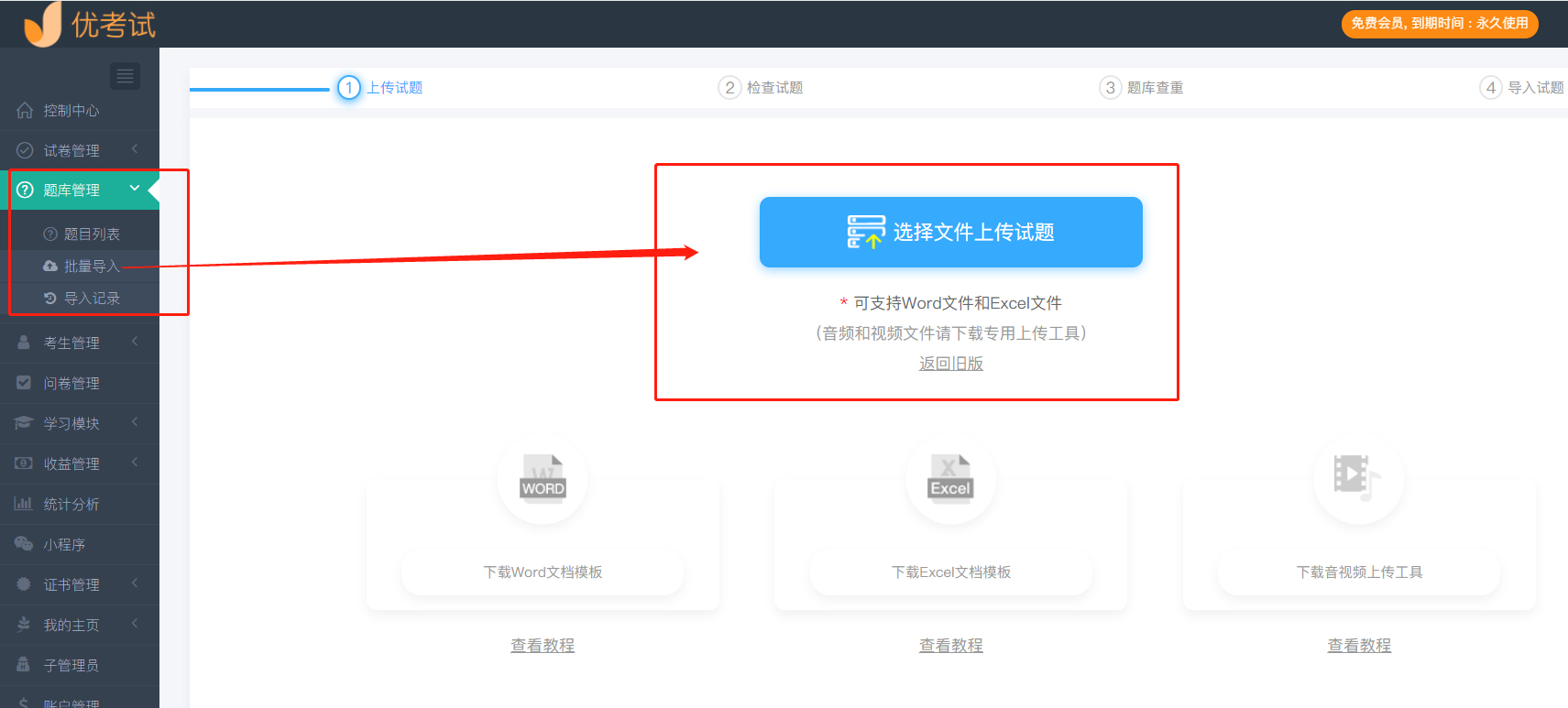The width and height of the screenshot is (1568, 708).
Task: Click text 可支持Word文件和Excel文件
Action: pyautogui.click(x=958, y=303)
